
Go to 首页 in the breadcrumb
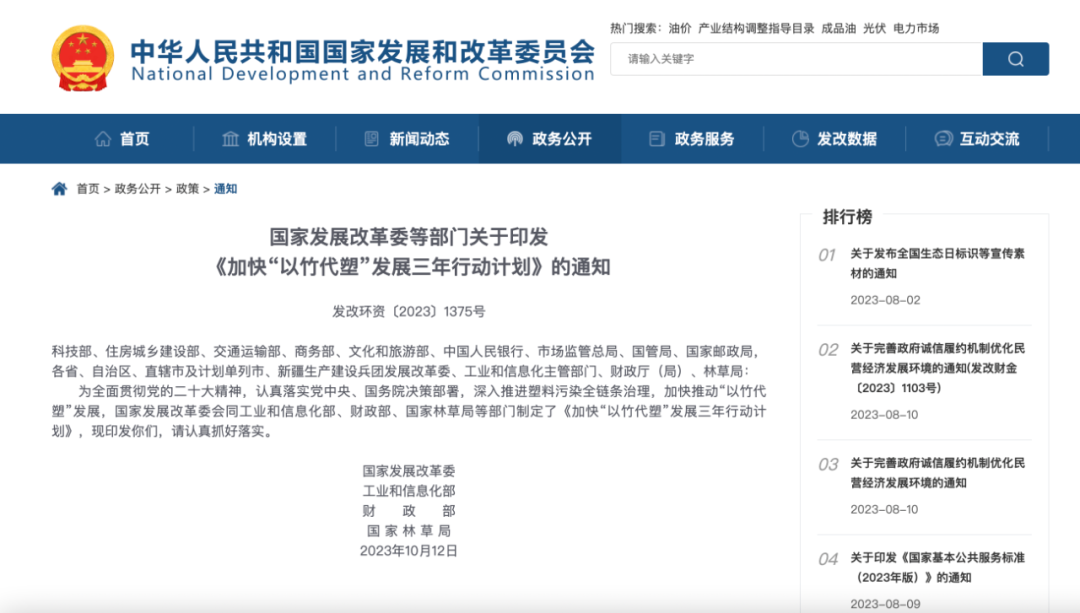(x=87, y=189)
